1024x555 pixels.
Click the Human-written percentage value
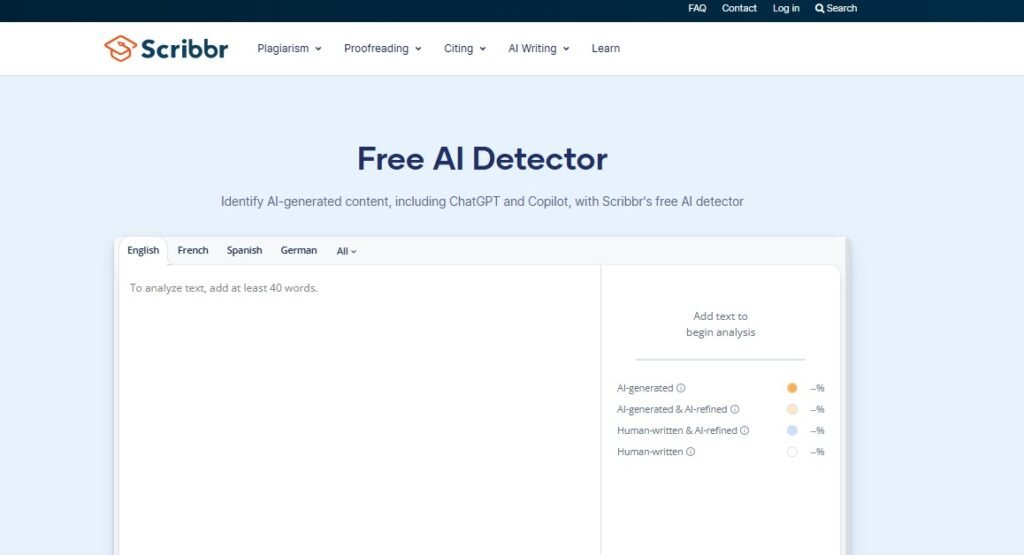(817, 452)
